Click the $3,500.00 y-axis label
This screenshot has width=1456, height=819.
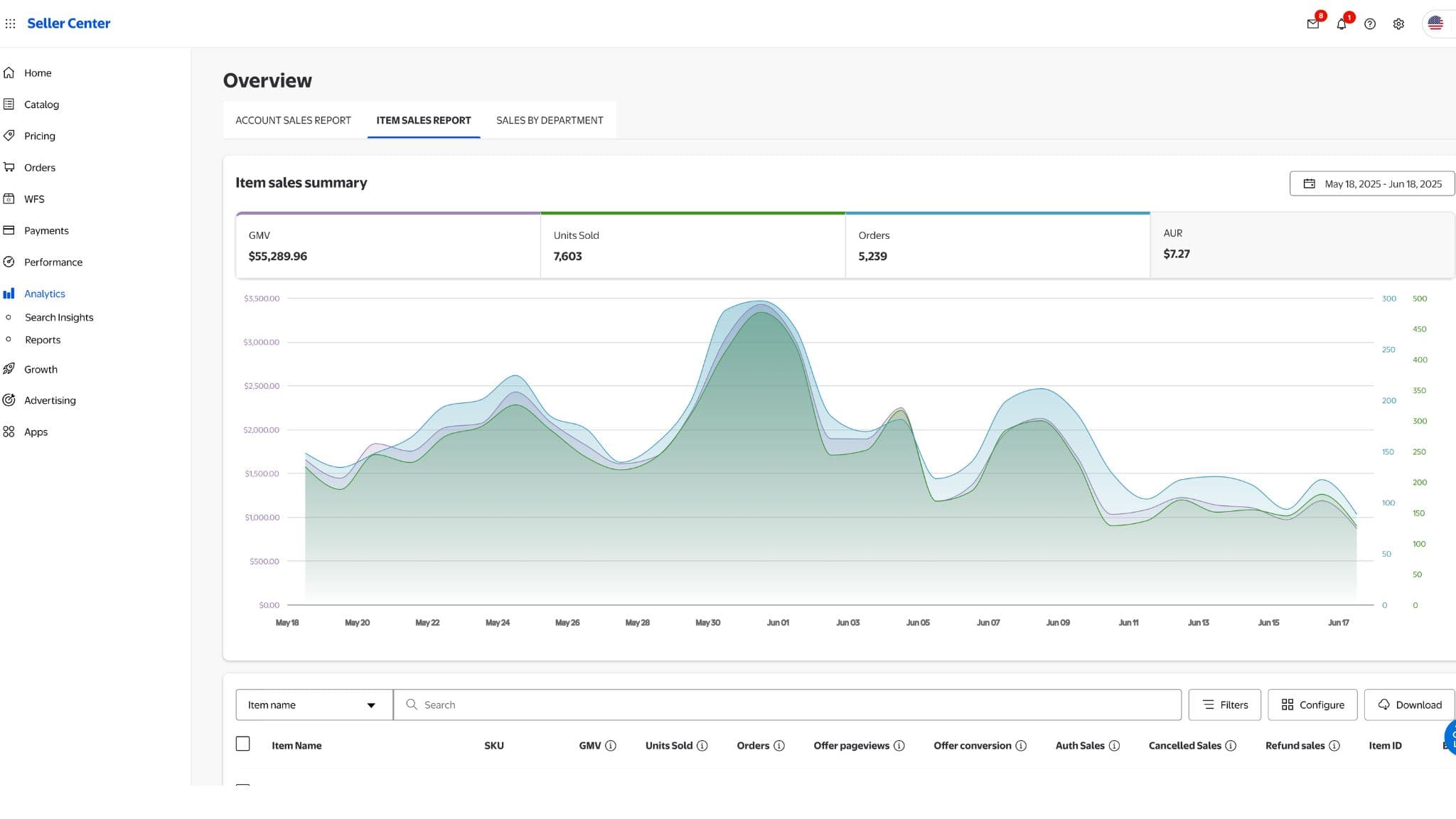click(x=262, y=299)
